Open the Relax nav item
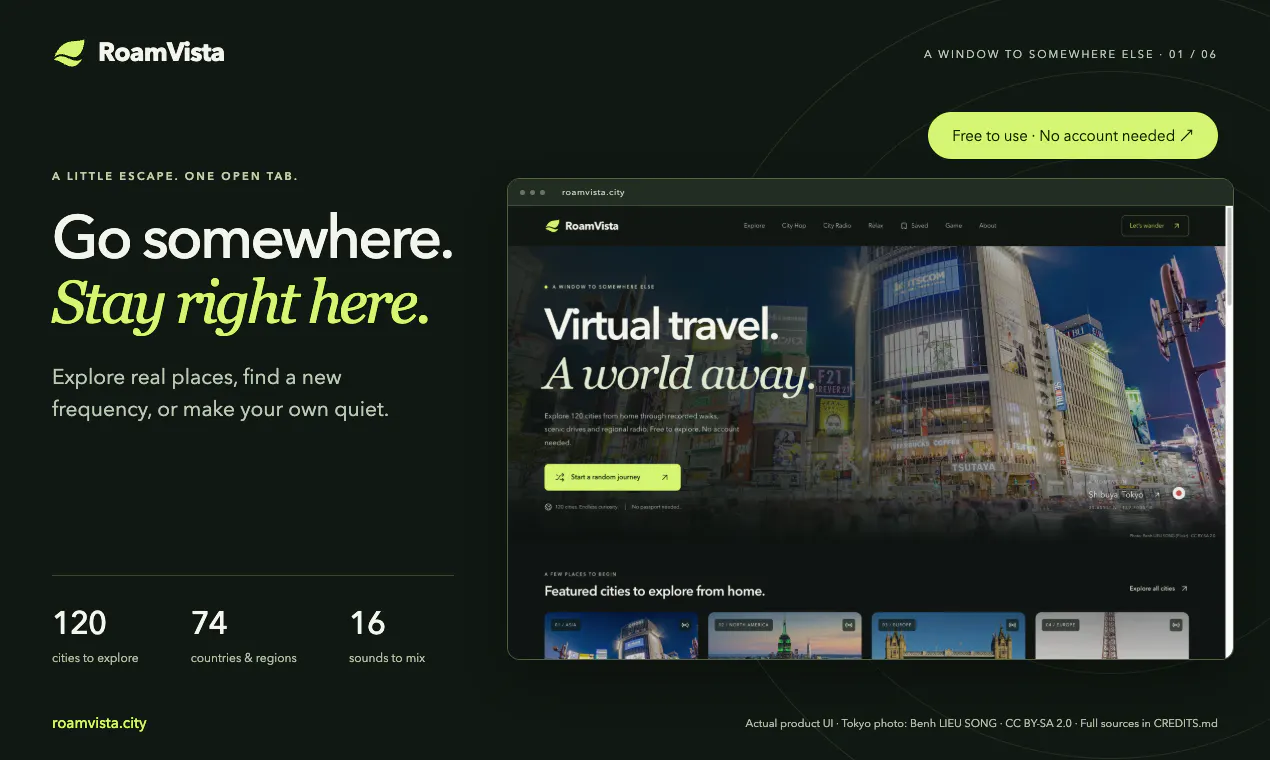 point(876,226)
